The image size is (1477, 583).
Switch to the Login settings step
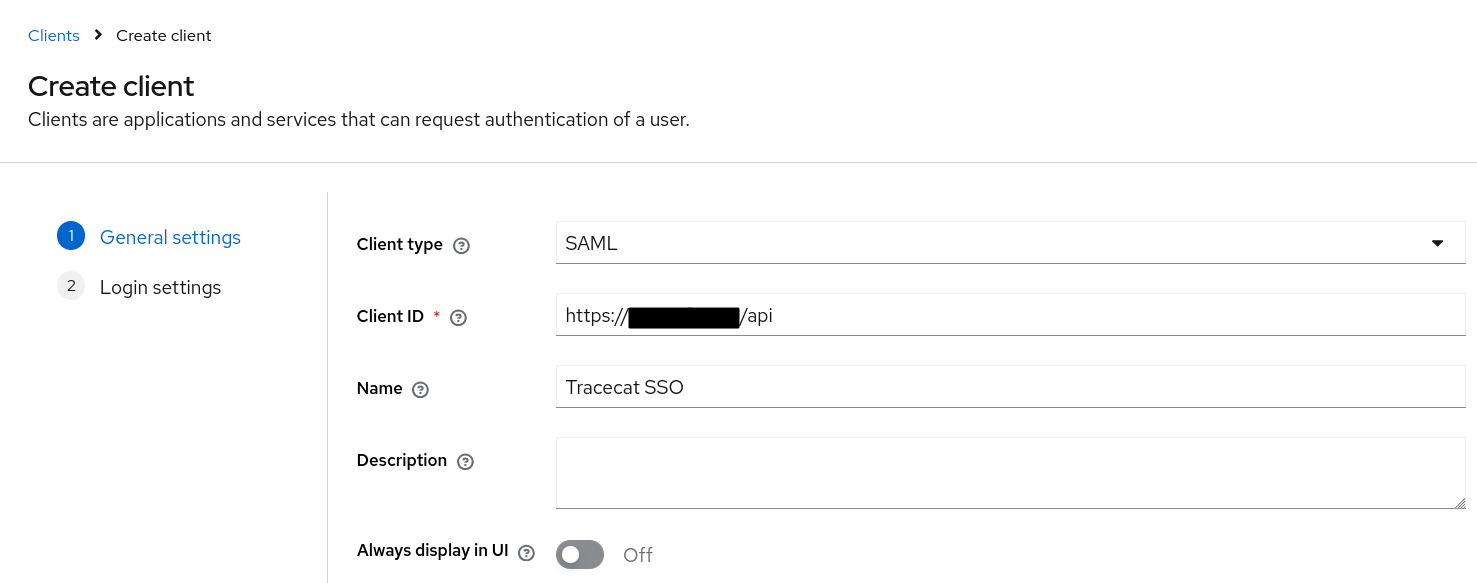[x=160, y=287]
